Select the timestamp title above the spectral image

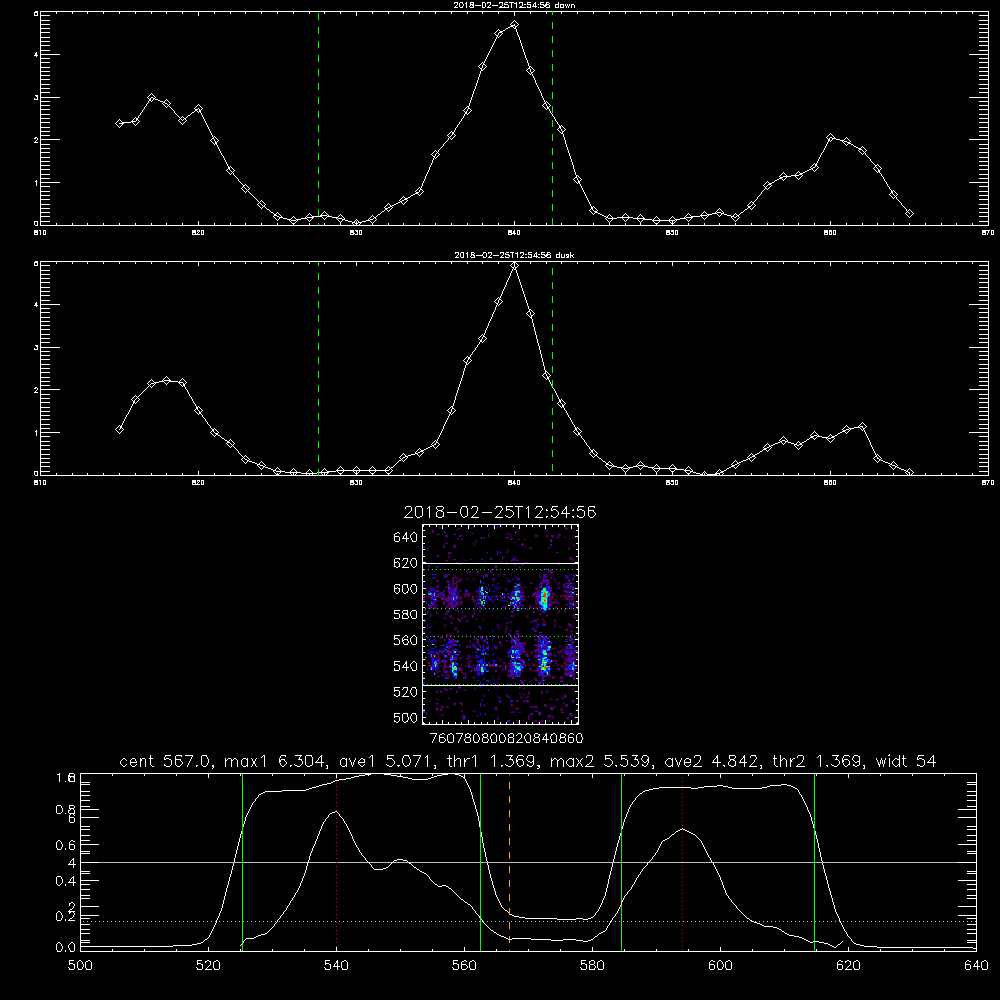(x=500, y=512)
